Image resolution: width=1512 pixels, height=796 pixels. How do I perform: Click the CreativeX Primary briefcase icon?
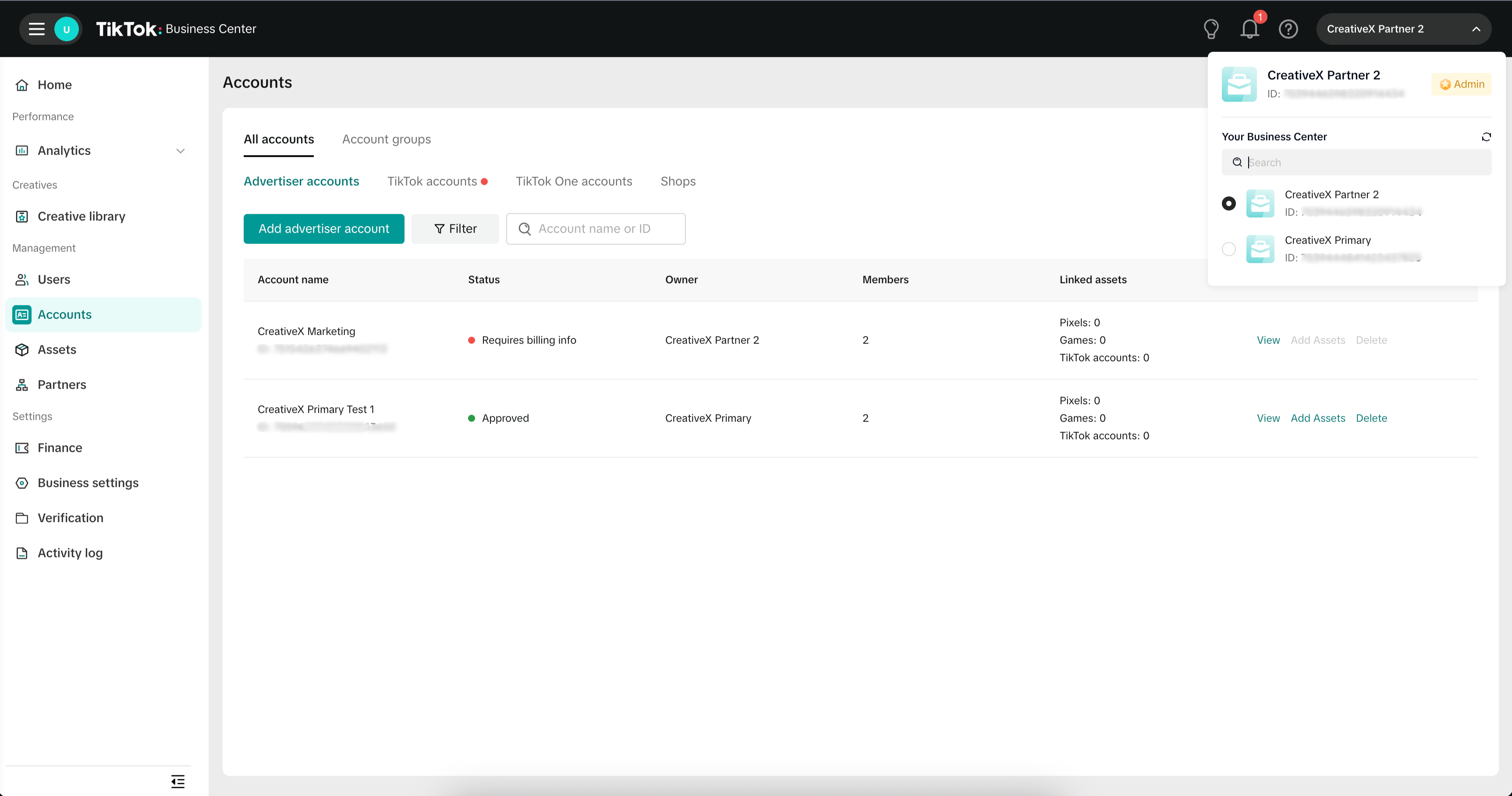click(1260, 249)
